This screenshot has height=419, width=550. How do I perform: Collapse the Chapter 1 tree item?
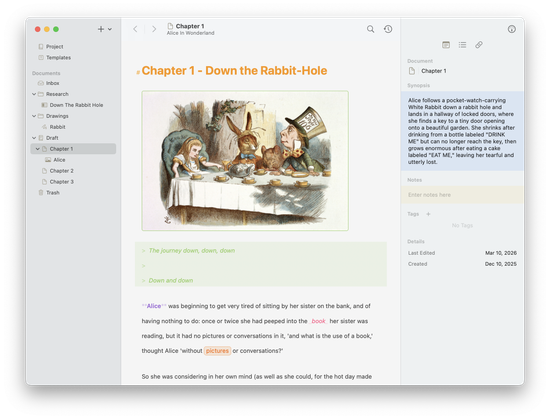(x=38, y=149)
